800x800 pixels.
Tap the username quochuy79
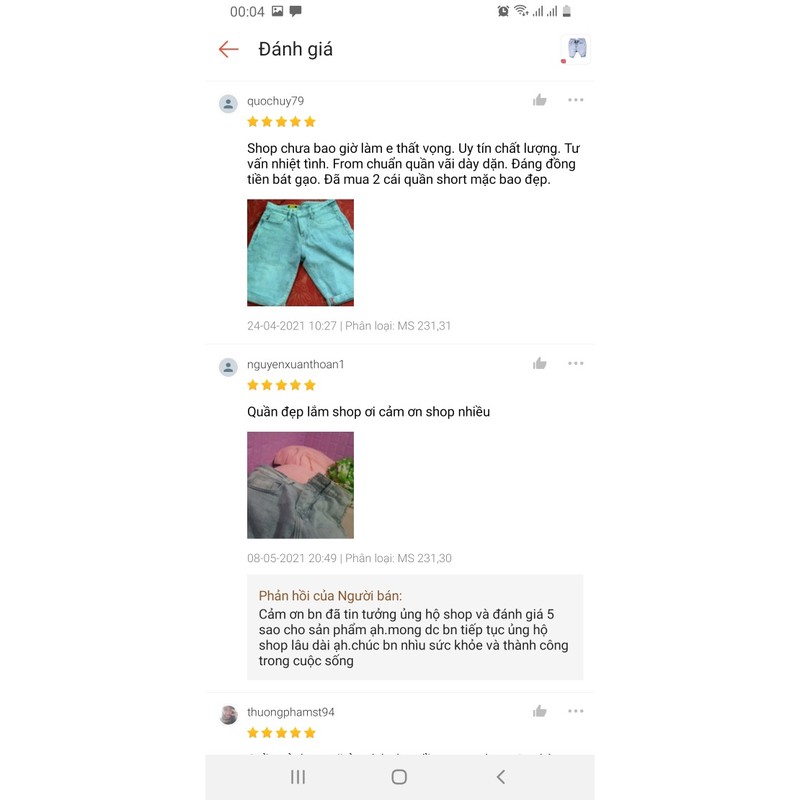pyautogui.click(x=276, y=101)
